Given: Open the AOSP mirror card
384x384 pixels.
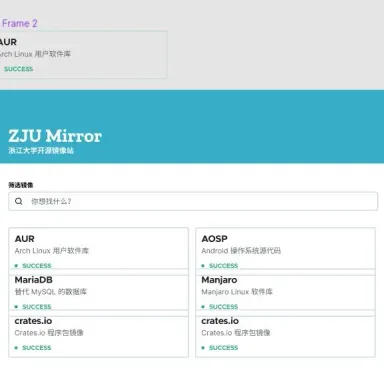Looking at the screenshot, I should click(x=285, y=248).
